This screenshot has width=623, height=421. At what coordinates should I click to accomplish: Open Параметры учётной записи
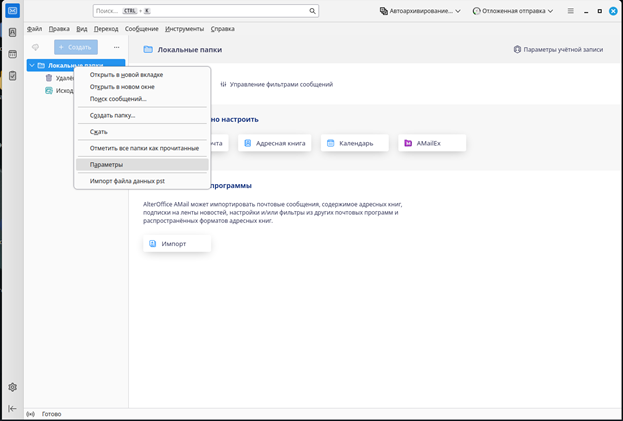click(558, 49)
